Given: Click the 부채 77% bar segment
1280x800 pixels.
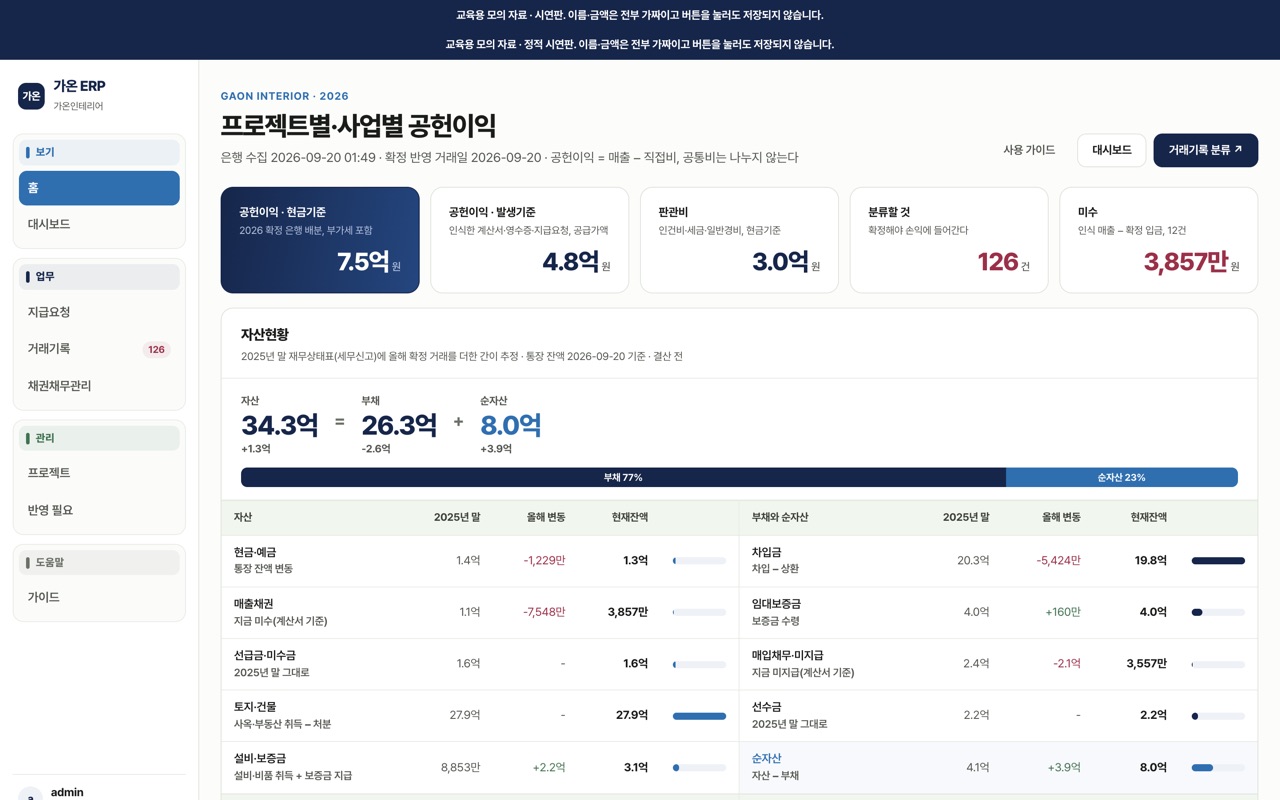Looking at the screenshot, I should pyautogui.click(x=623, y=477).
